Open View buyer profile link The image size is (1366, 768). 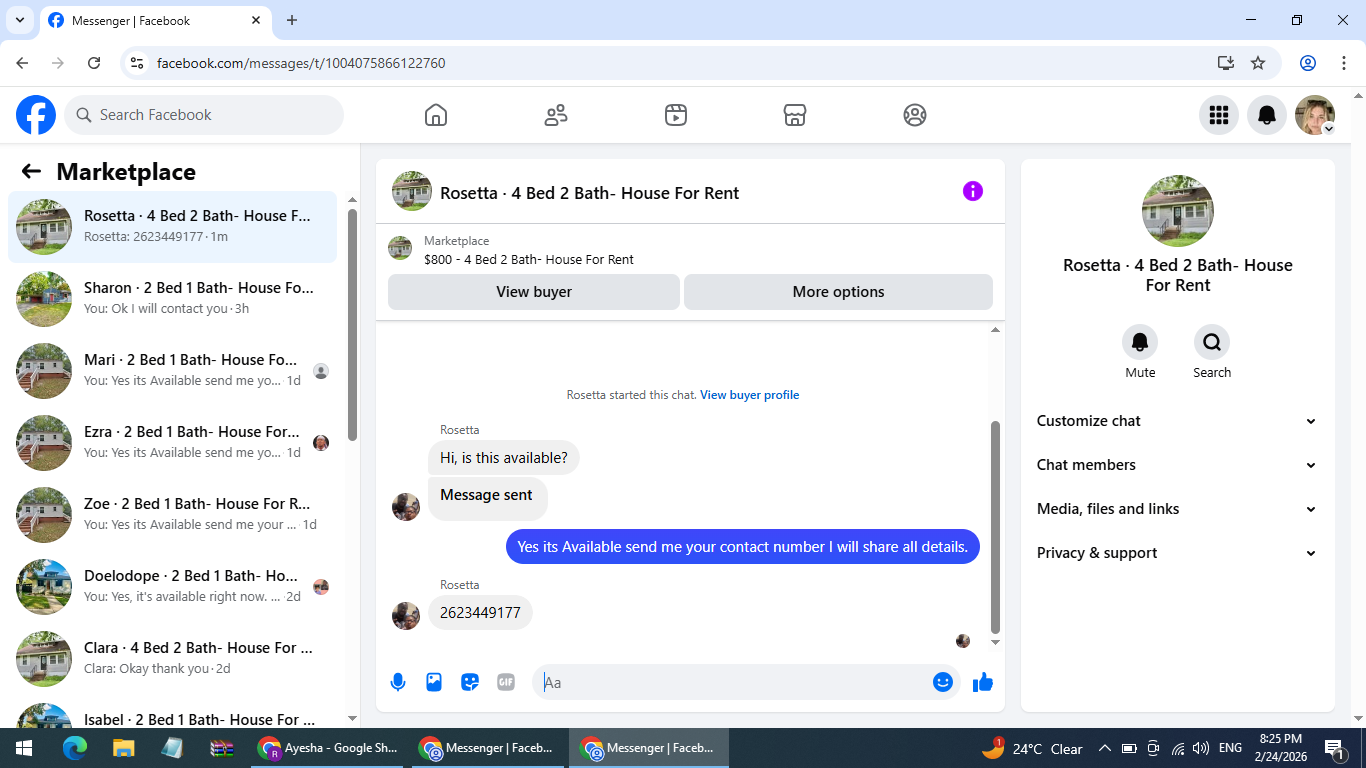[x=750, y=395]
